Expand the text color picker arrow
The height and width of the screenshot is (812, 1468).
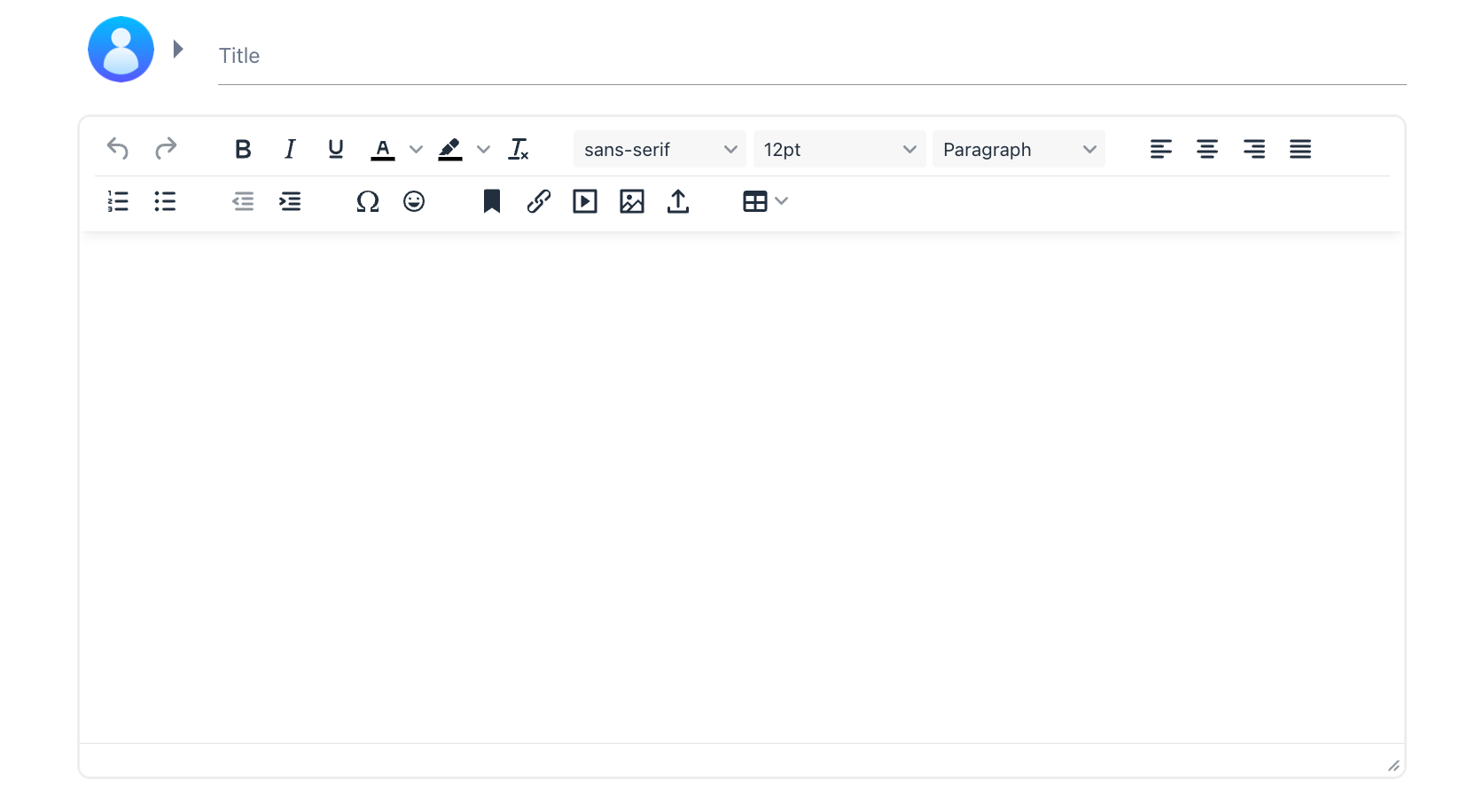(x=416, y=149)
